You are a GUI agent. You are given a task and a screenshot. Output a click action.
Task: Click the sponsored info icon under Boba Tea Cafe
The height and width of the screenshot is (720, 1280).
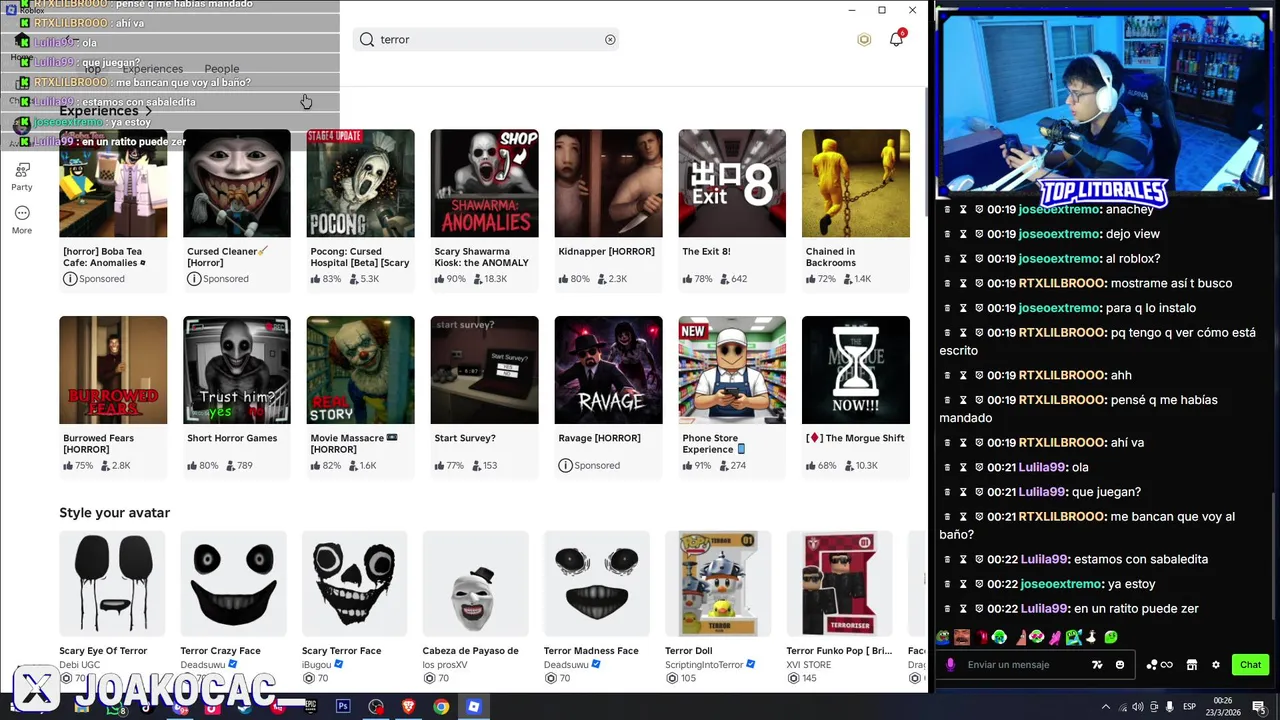(70, 279)
